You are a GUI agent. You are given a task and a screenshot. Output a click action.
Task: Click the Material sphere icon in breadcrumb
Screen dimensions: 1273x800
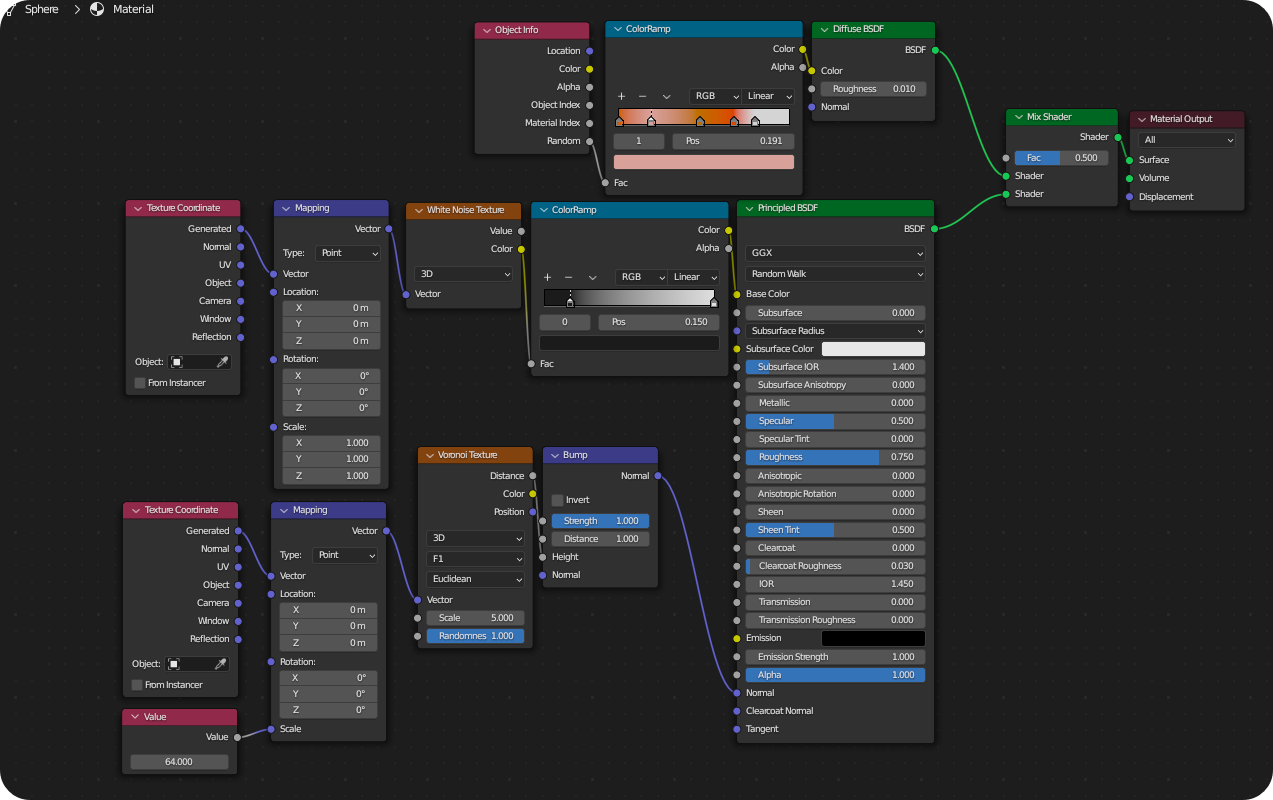coord(97,9)
